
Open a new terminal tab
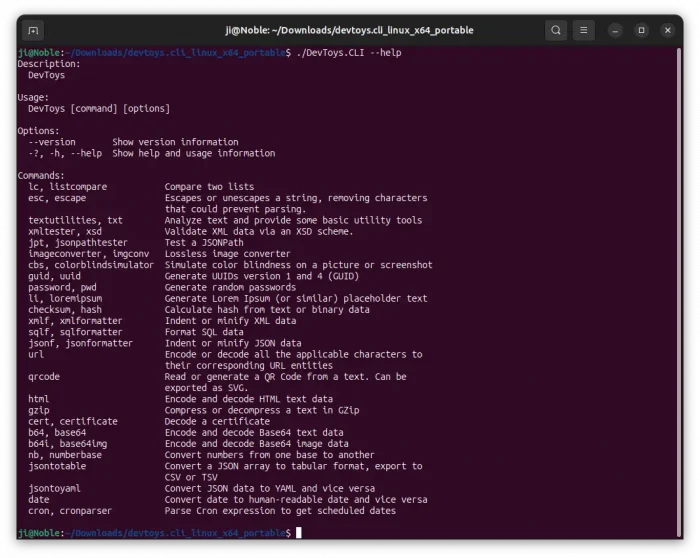[x=33, y=31]
